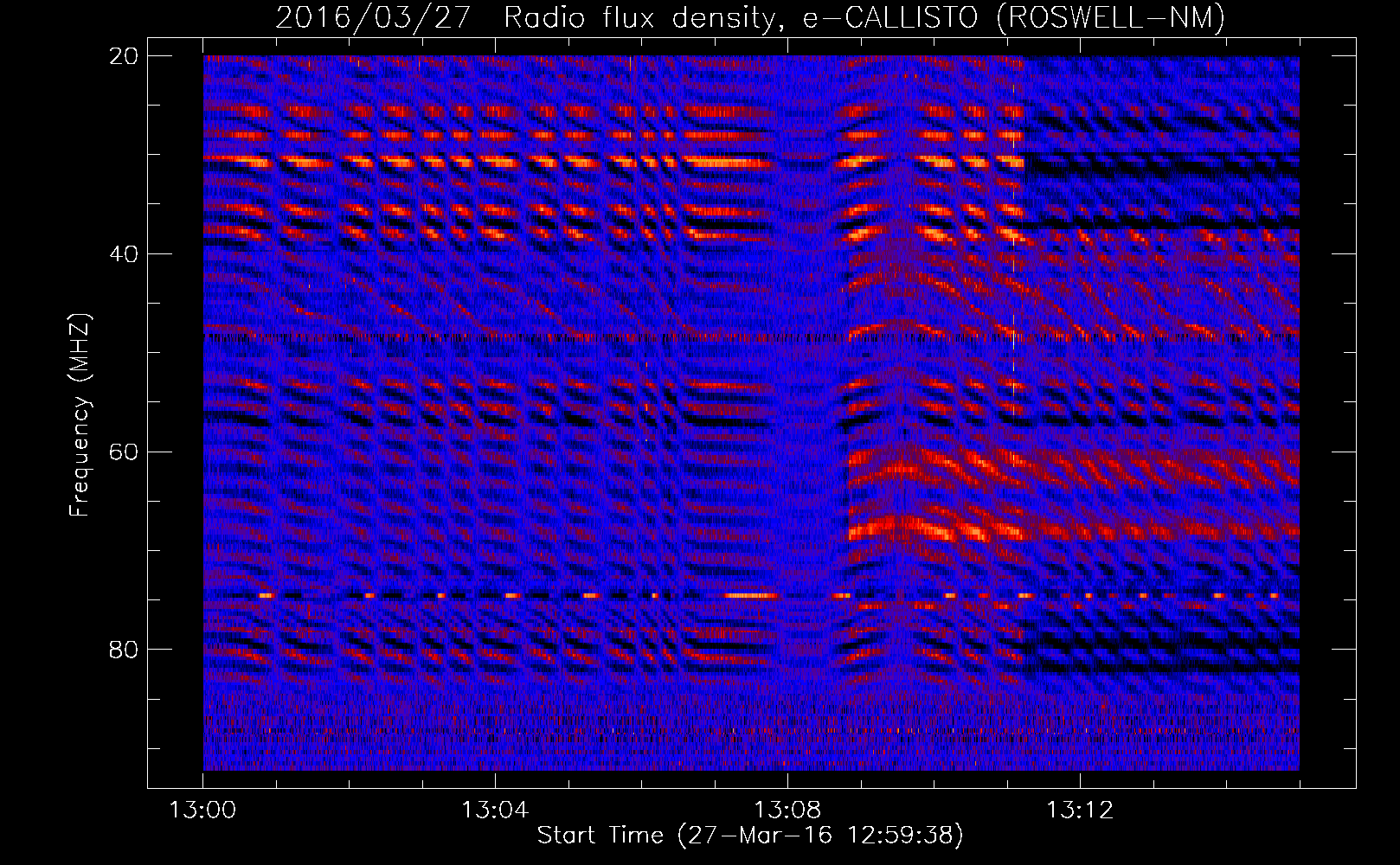
Task: Click the '13:00' time tick label
Action: (202, 811)
